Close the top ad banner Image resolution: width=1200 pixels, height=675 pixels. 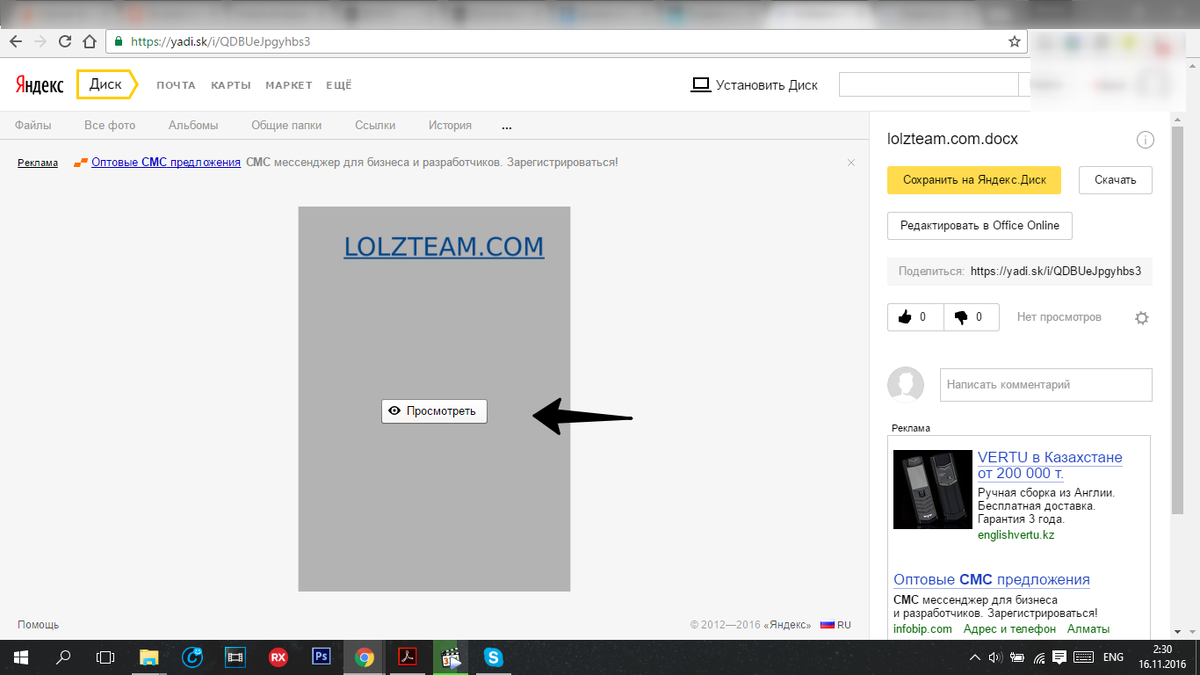click(x=851, y=162)
